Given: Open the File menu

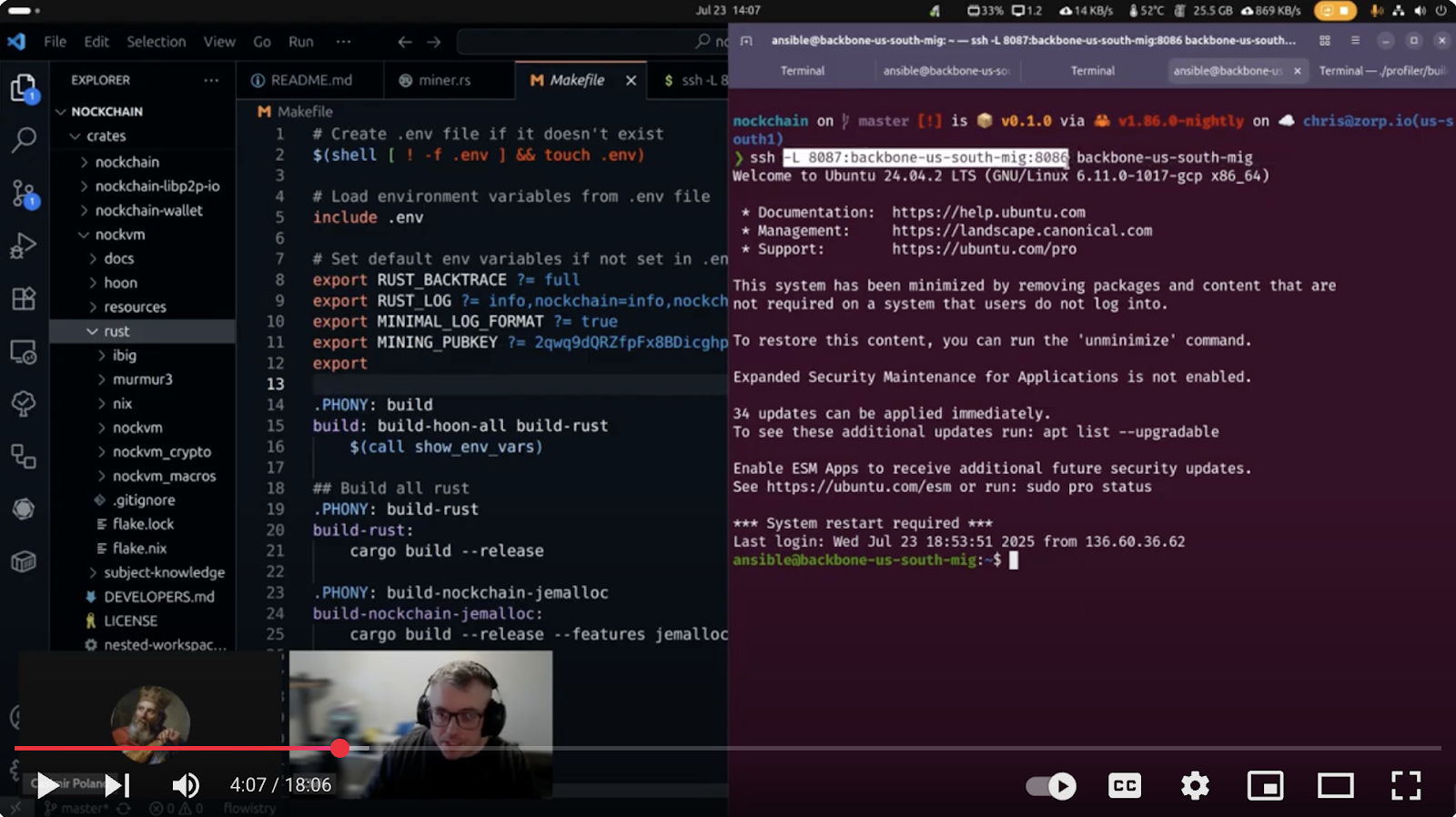Looking at the screenshot, I should [55, 42].
